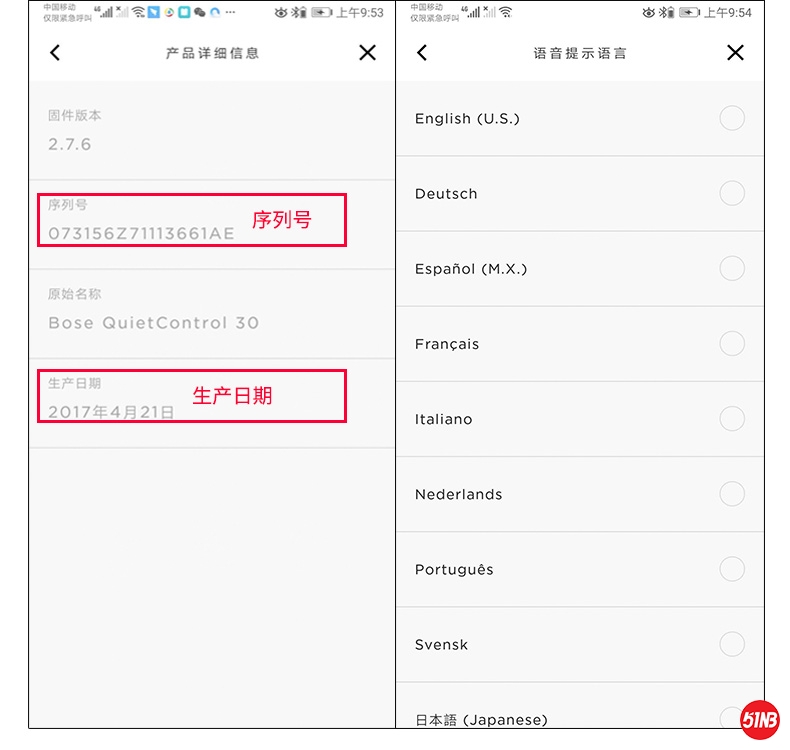Choose the Italiano radio button
790x750 pixels.
732,419
